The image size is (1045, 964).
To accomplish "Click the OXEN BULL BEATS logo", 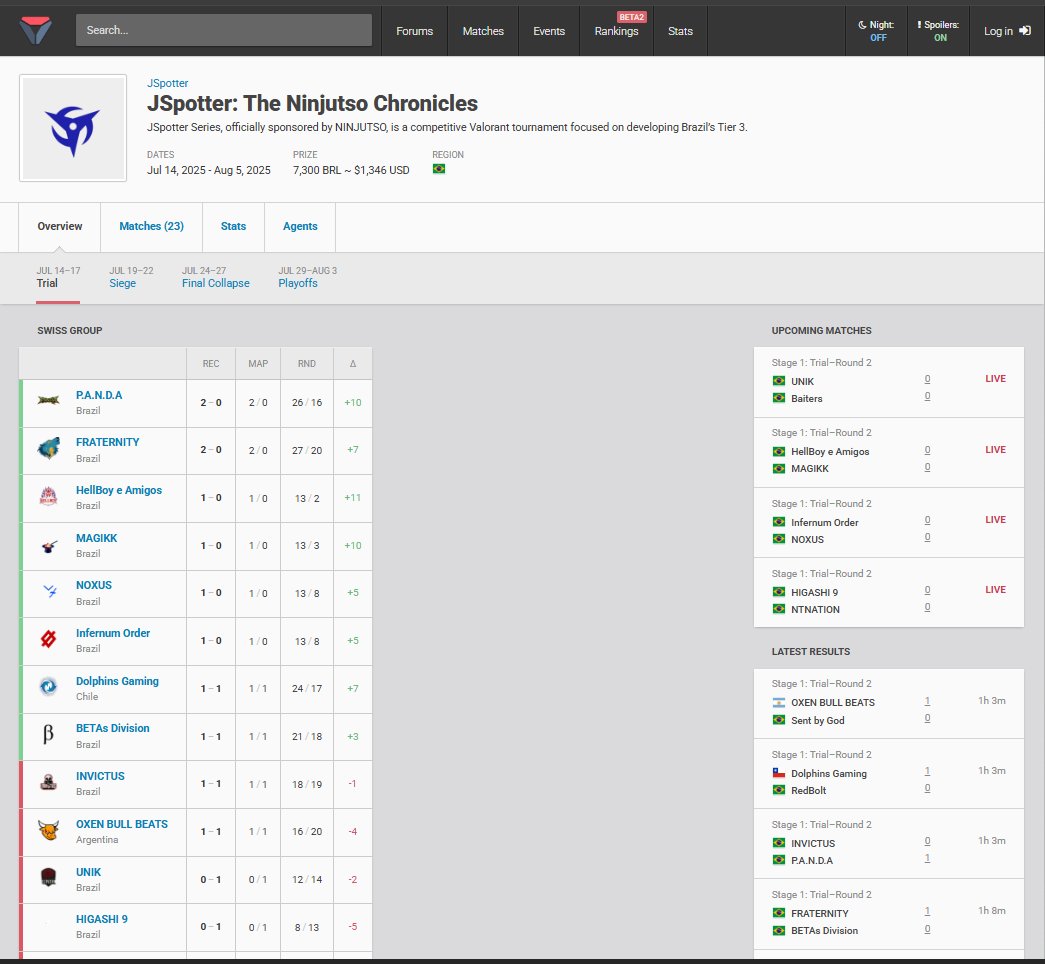I will pyautogui.click(x=48, y=831).
